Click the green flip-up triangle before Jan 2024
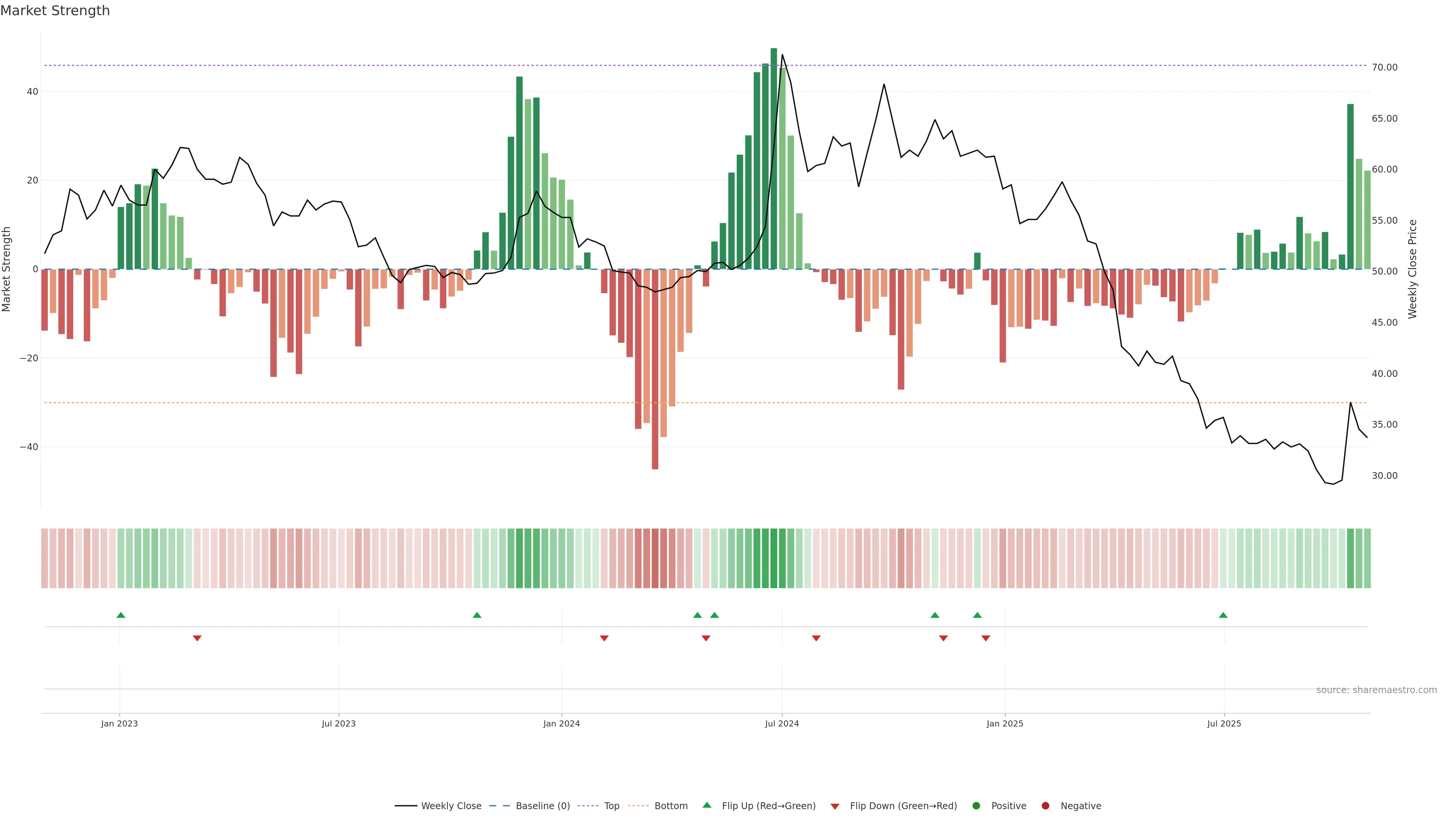Viewport: 1456px width, 819px height. tap(477, 615)
